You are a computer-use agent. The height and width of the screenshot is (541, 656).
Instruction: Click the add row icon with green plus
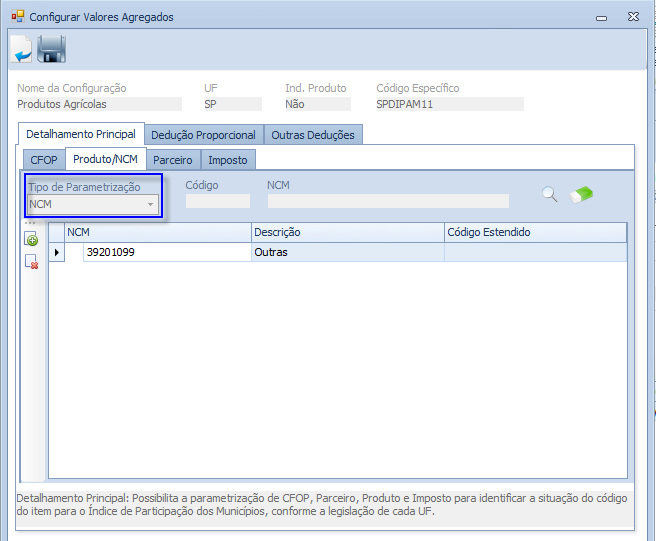coord(31,240)
